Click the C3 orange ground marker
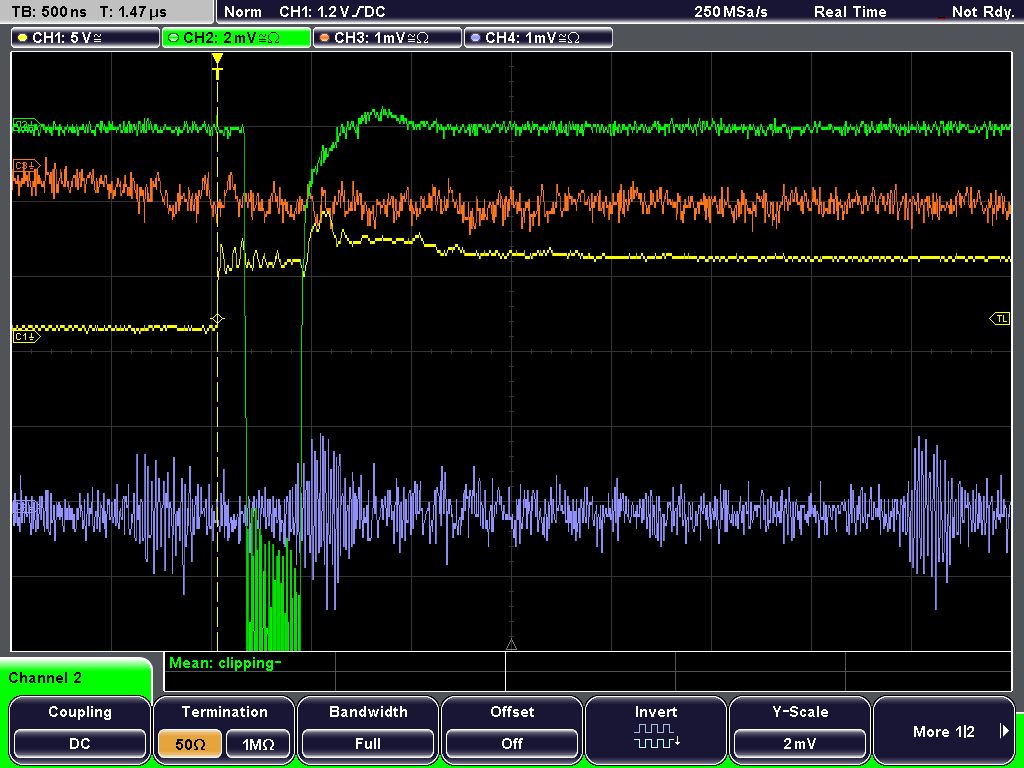Screen dimensions: 1024x768 point(26,166)
